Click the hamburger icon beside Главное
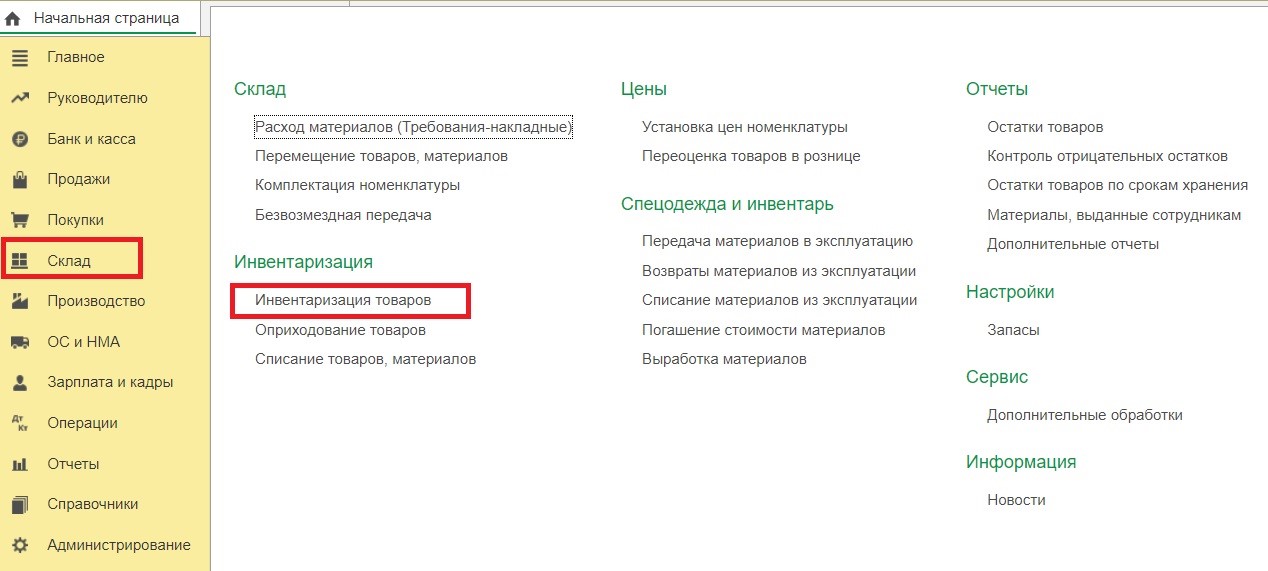Screen dimensions: 1268x571 20,57
